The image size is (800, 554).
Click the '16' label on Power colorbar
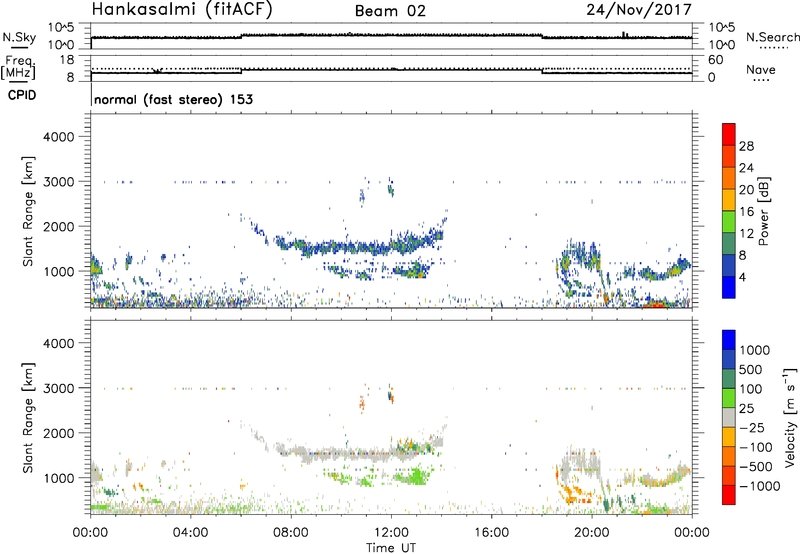746,212
